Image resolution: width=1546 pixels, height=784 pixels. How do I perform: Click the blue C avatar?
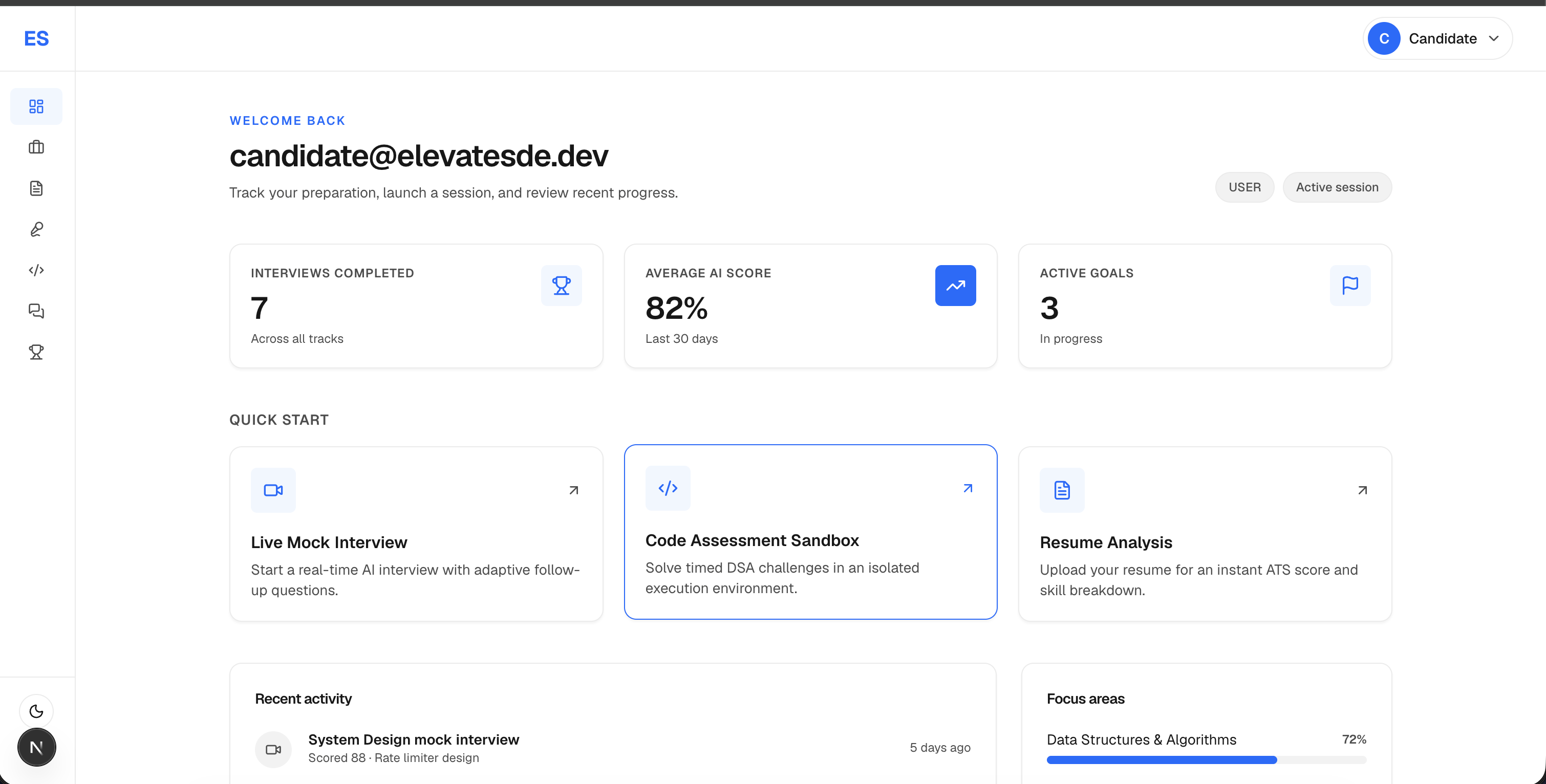[x=1384, y=38]
